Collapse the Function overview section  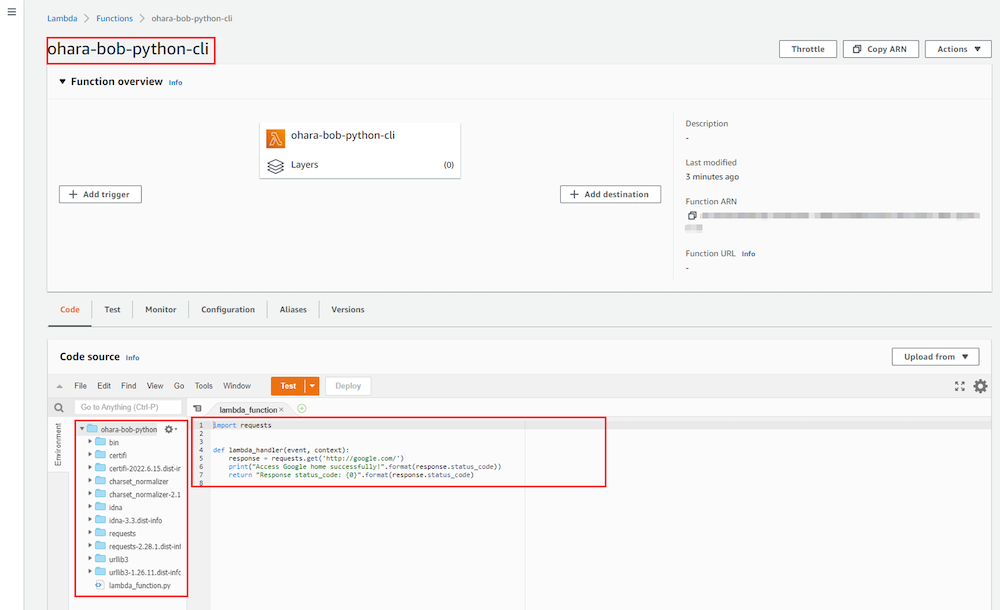(62, 82)
